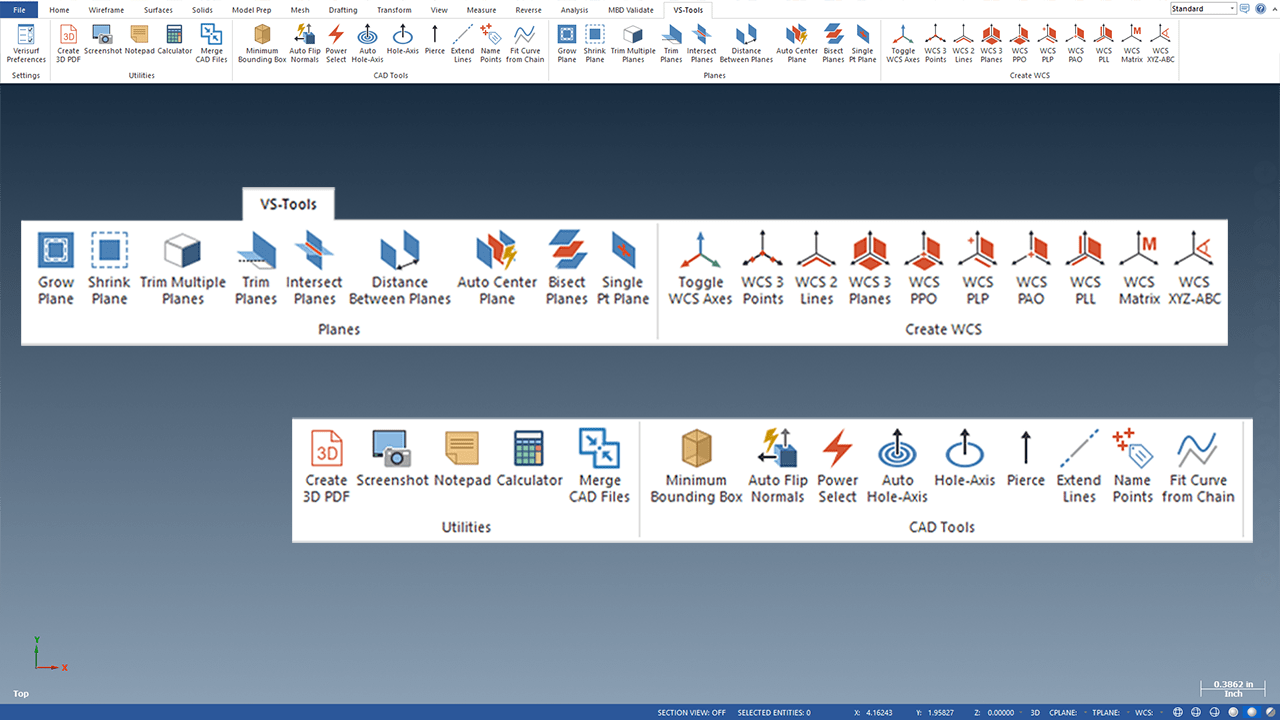Click Shrink Plane in the top ribbon
This screenshot has width=1280, height=720.
595,43
